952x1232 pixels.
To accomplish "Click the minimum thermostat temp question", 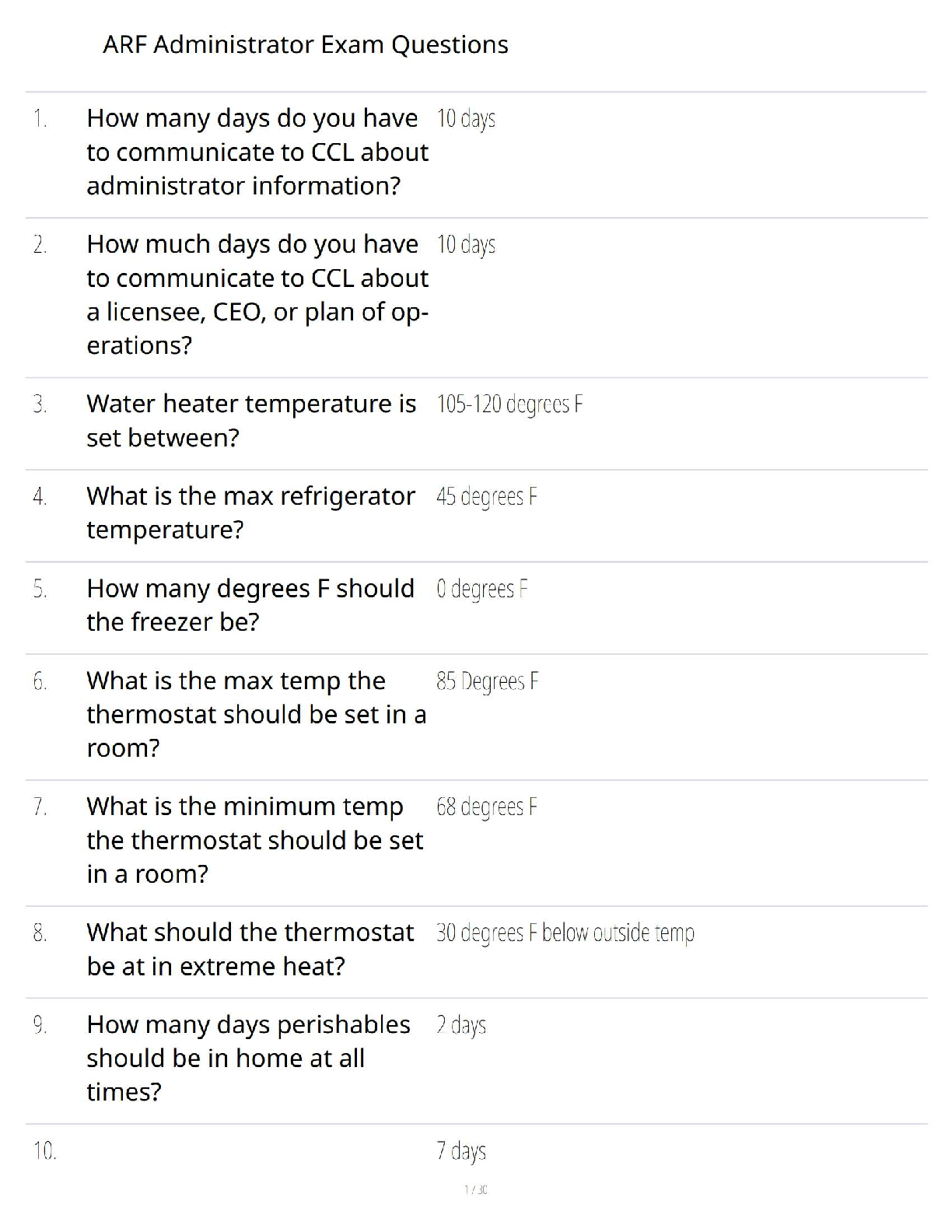I will point(254,839).
